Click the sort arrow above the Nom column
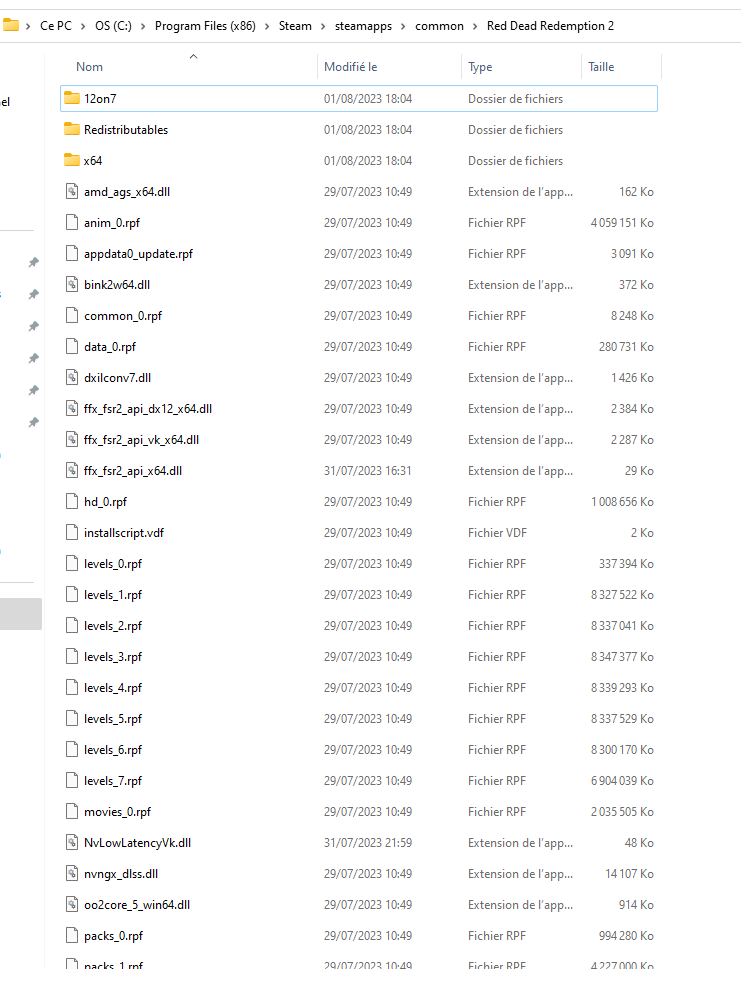Viewport: 741px width, 992px height. [x=194, y=56]
